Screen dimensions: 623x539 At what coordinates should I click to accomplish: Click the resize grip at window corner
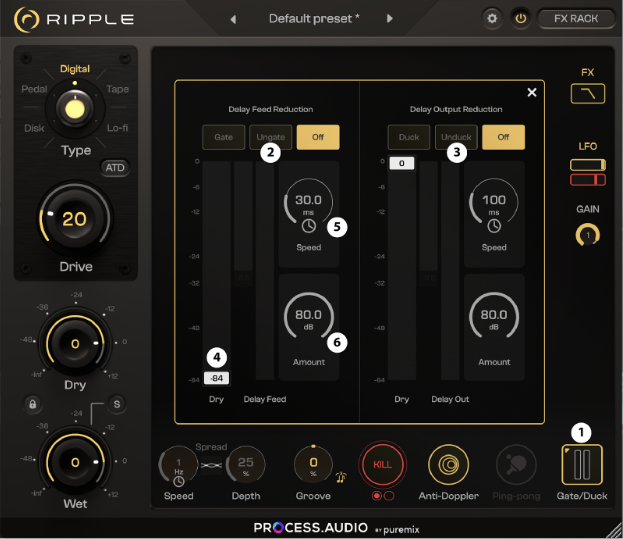tap(614, 531)
